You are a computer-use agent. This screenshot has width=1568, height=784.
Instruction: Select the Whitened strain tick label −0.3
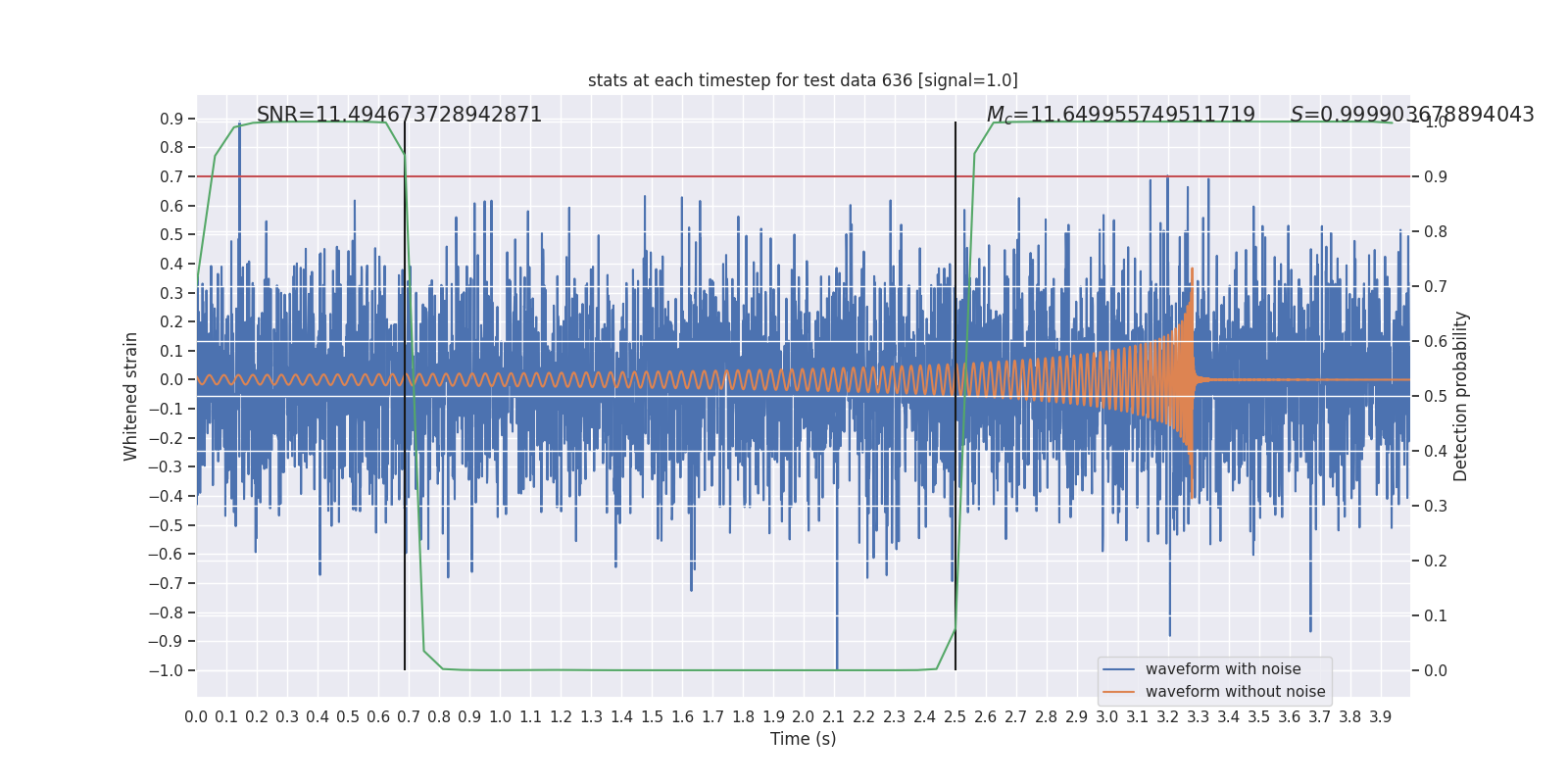[166, 467]
